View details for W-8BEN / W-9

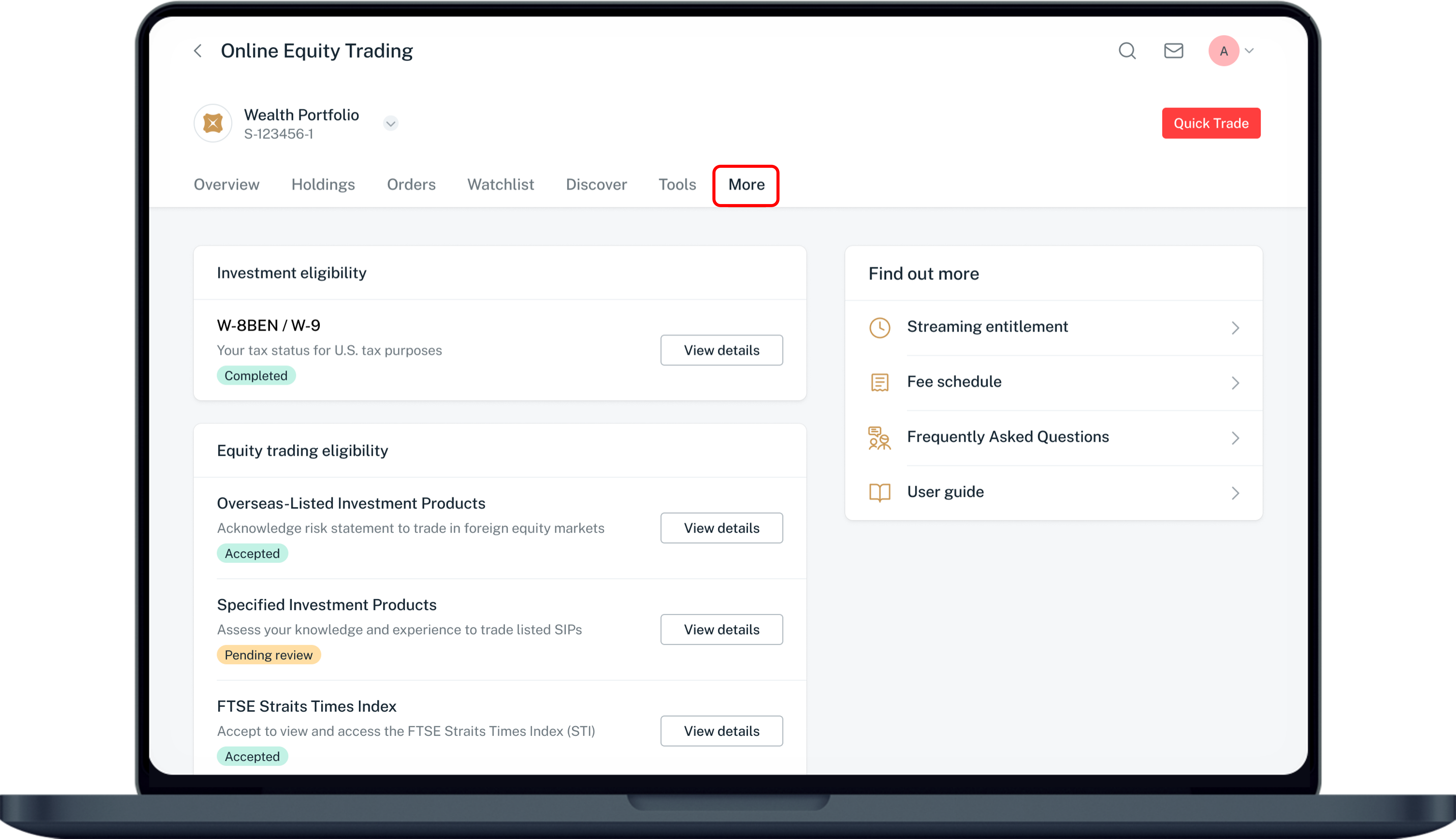[721, 350]
